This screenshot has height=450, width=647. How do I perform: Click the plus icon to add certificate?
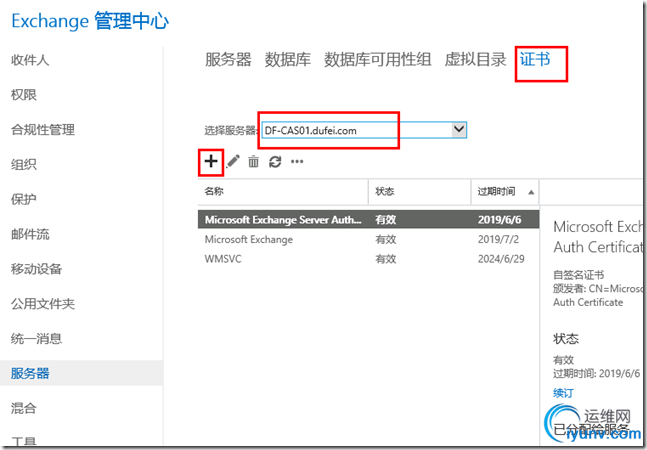tap(211, 161)
